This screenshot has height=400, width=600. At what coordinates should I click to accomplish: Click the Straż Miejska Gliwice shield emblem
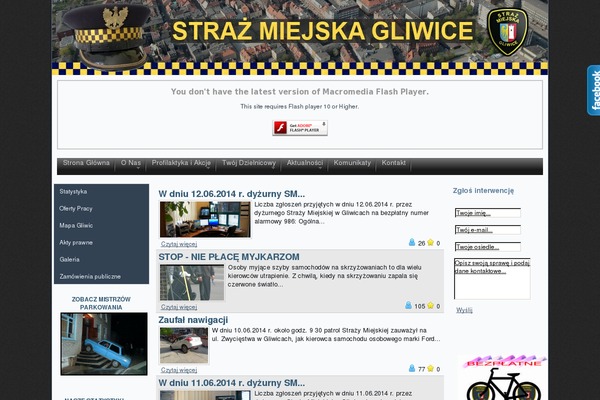pos(507,32)
